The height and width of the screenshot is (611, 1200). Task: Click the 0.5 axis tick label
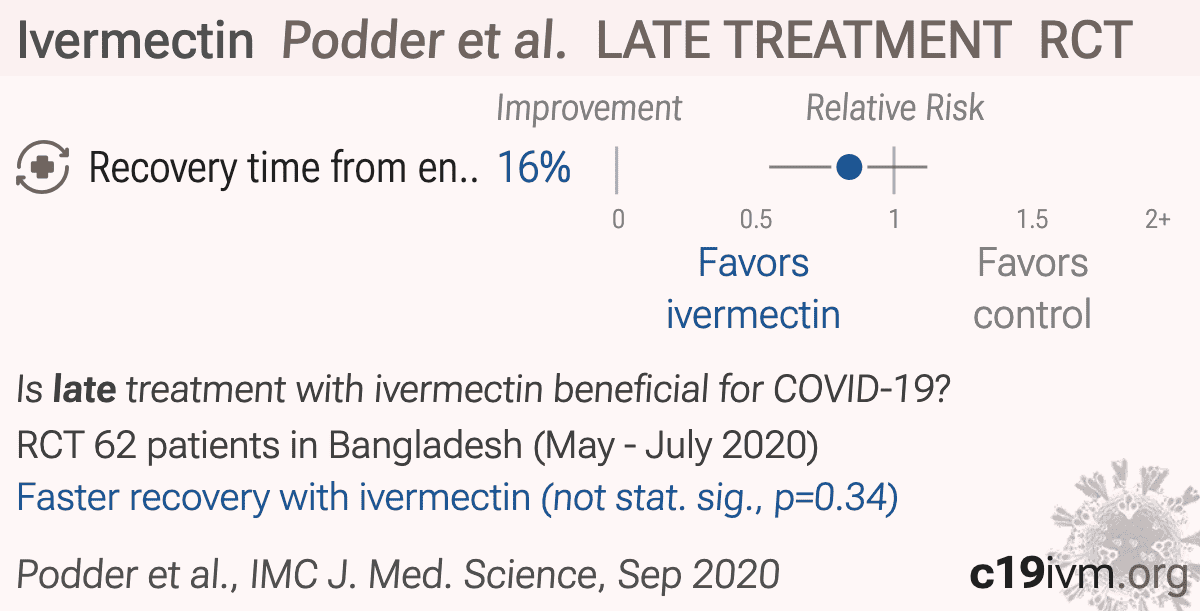click(756, 219)
